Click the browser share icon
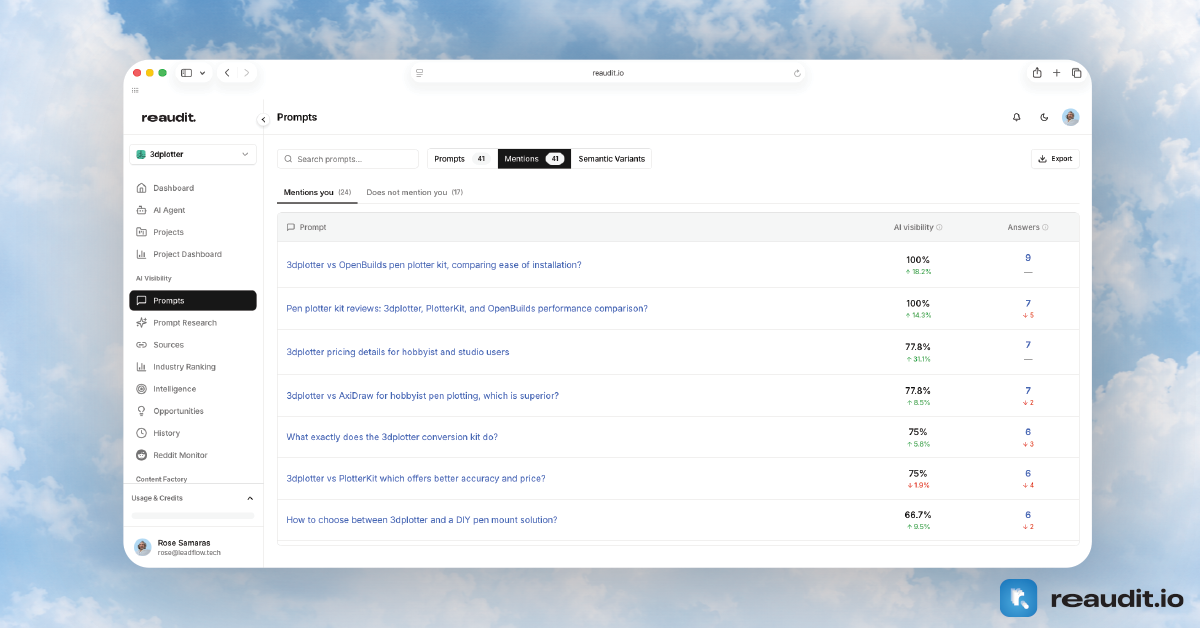This screenshot has width=1200, height=628. point(1037,73)
